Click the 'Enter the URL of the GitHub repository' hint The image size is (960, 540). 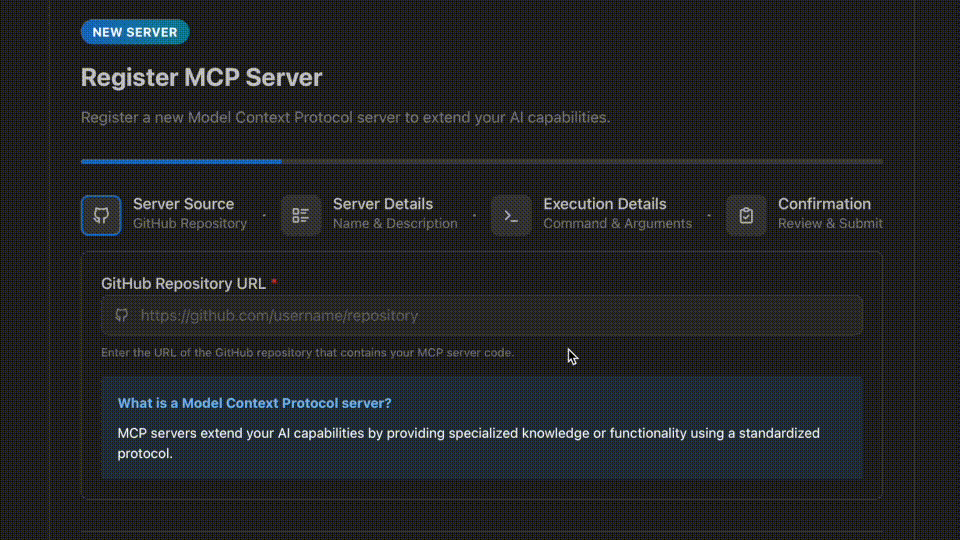(307, 352)
